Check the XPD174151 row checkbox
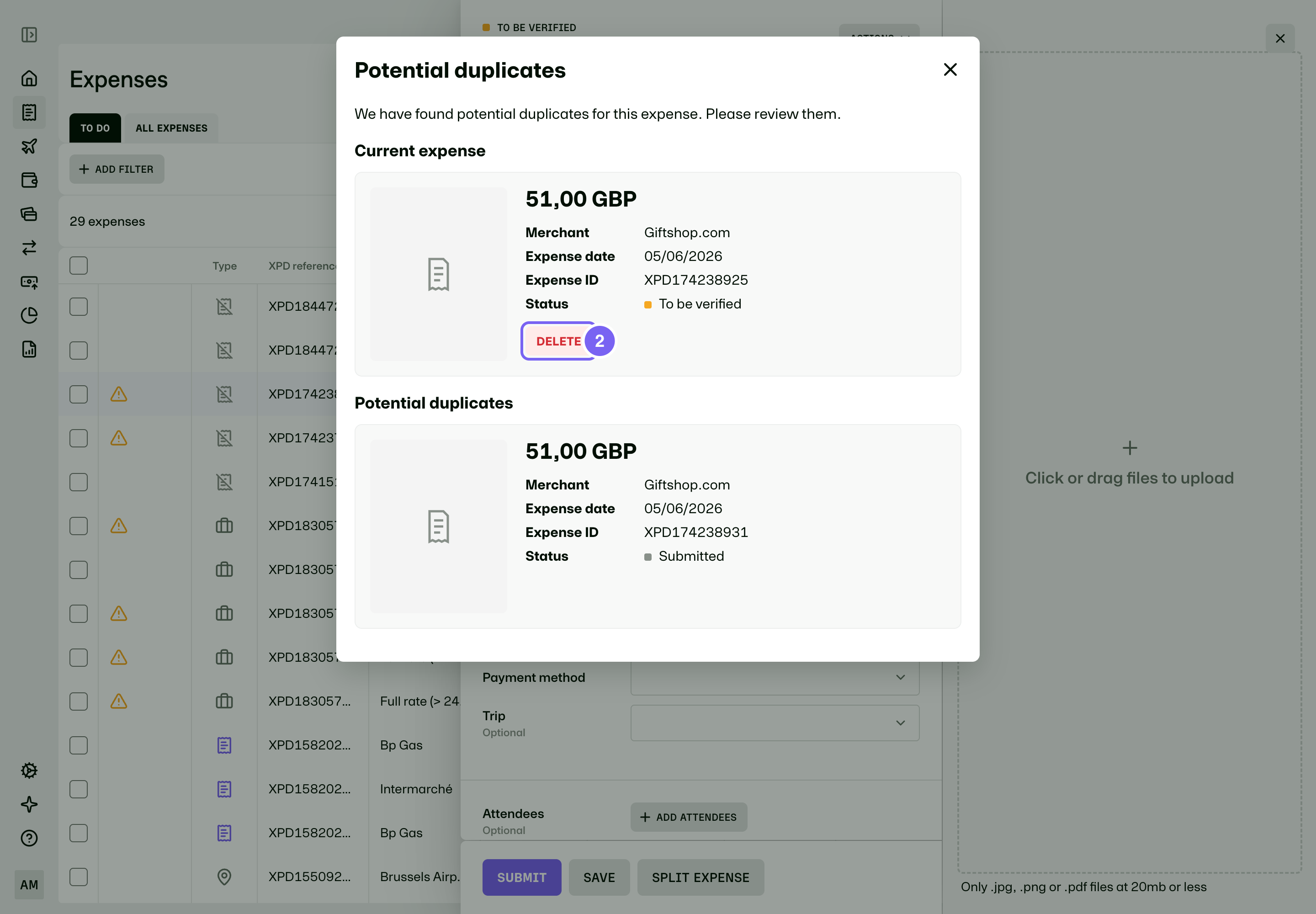This screenshot has height=914, width=1316. pyautogui.click(x=79, y=482)
